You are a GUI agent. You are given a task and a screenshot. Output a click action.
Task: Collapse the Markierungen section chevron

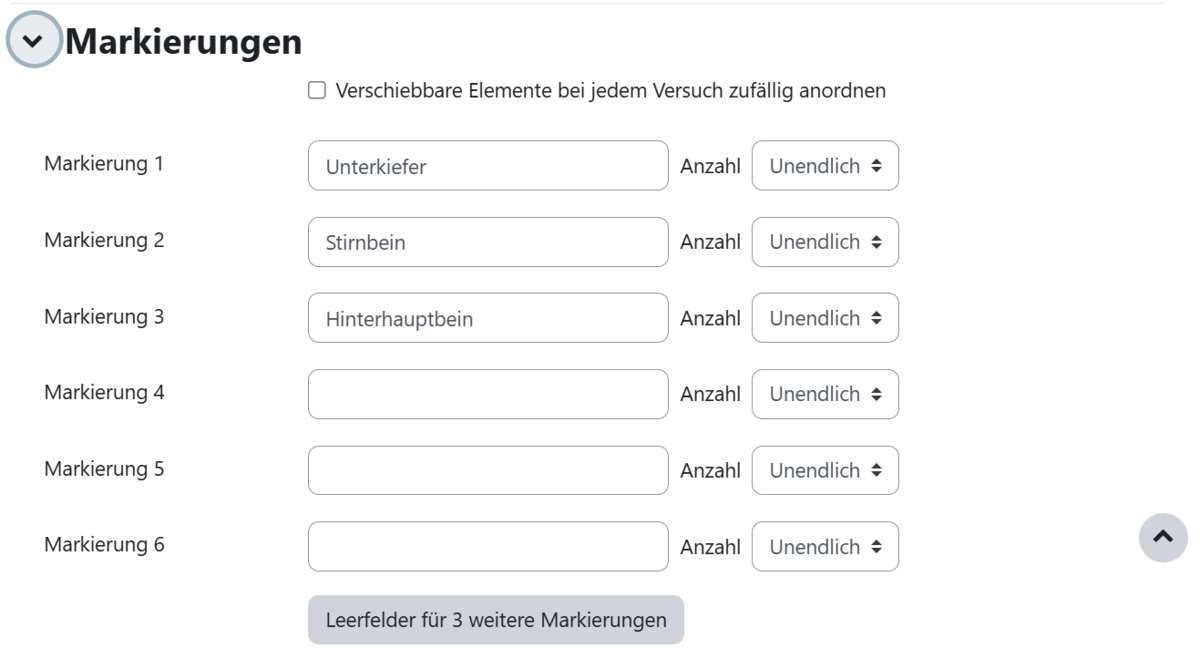coord(35,43)
